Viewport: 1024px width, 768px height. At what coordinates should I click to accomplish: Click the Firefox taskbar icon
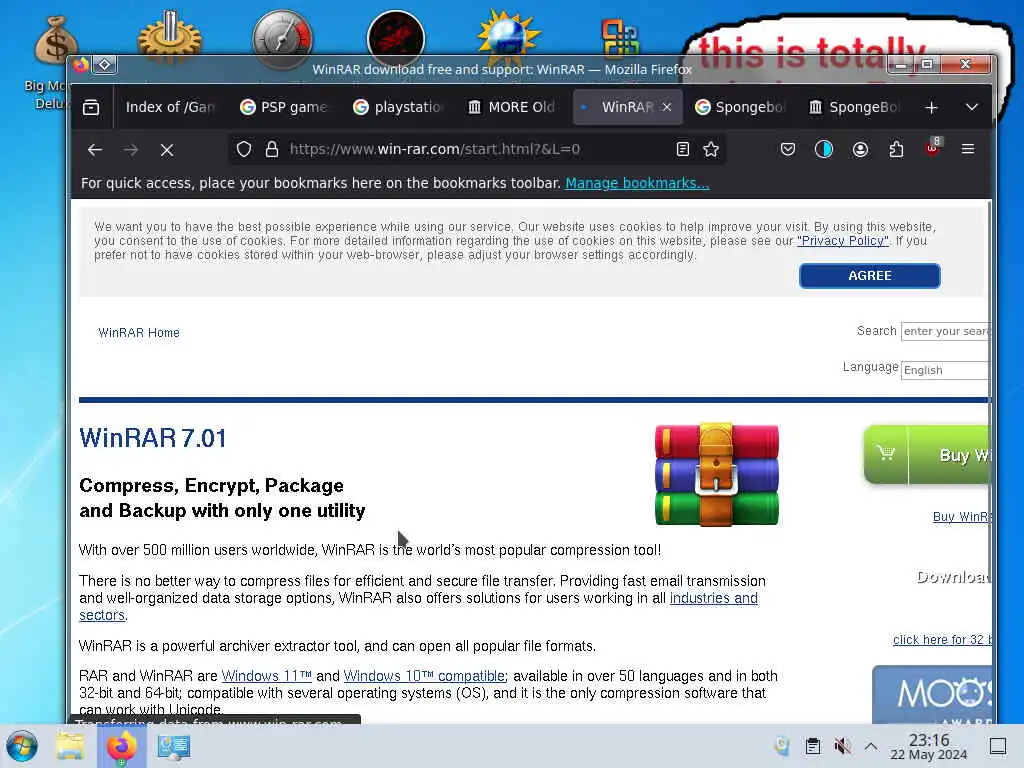tap(121, 746)
